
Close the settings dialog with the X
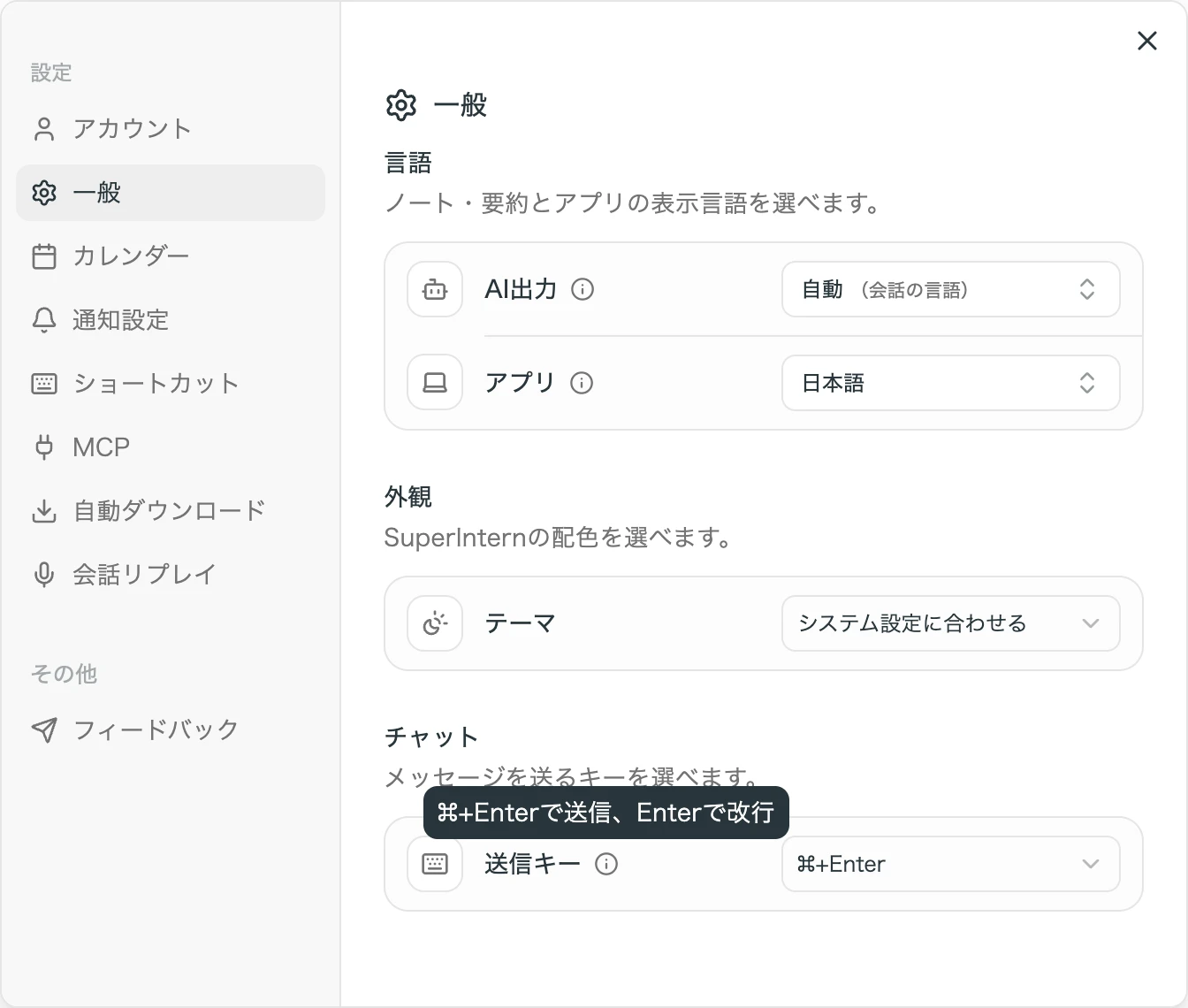pyautogui.click(x=1146, y=41)
